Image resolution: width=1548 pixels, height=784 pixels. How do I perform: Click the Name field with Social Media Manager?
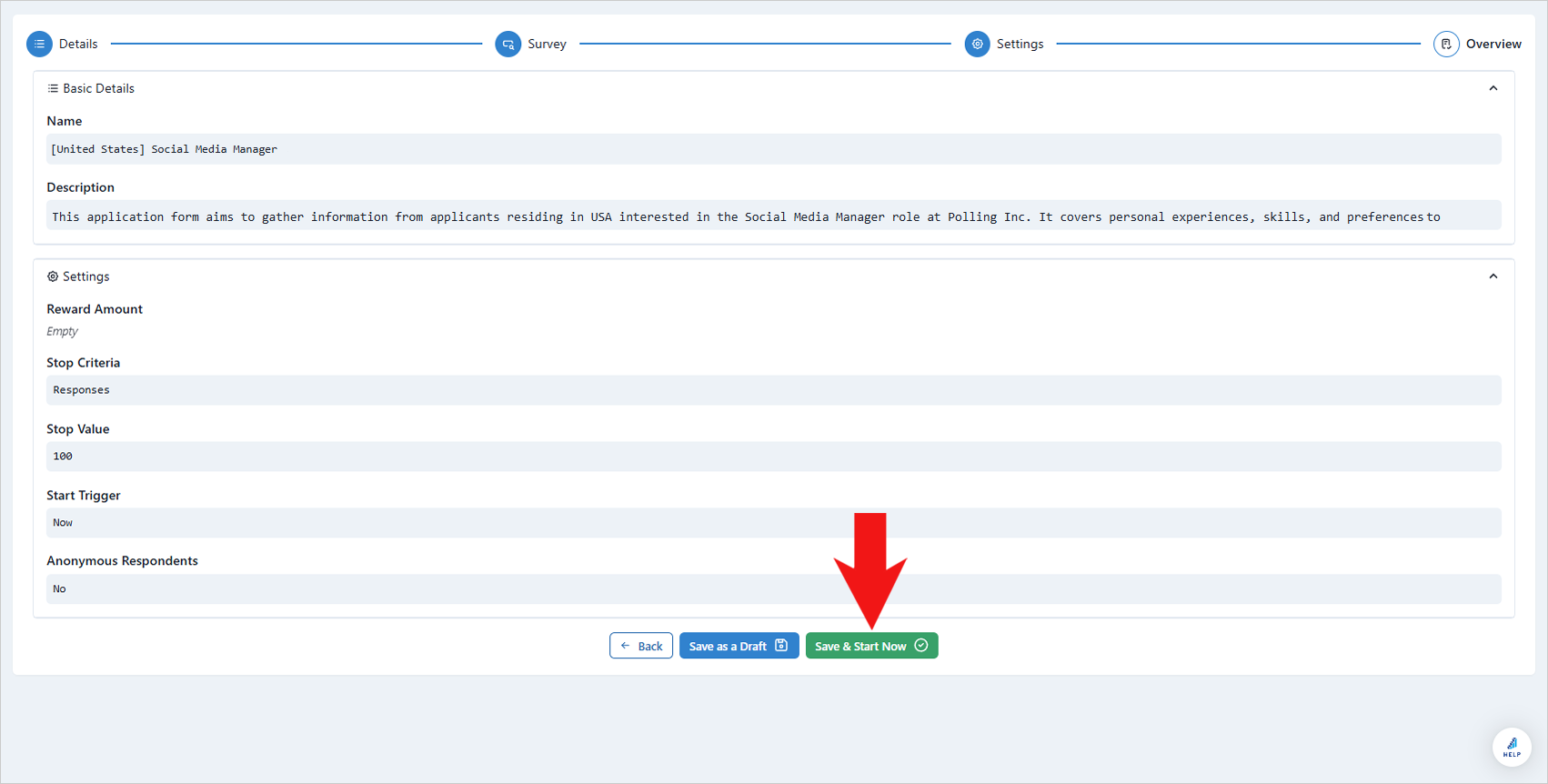[774, 149]
